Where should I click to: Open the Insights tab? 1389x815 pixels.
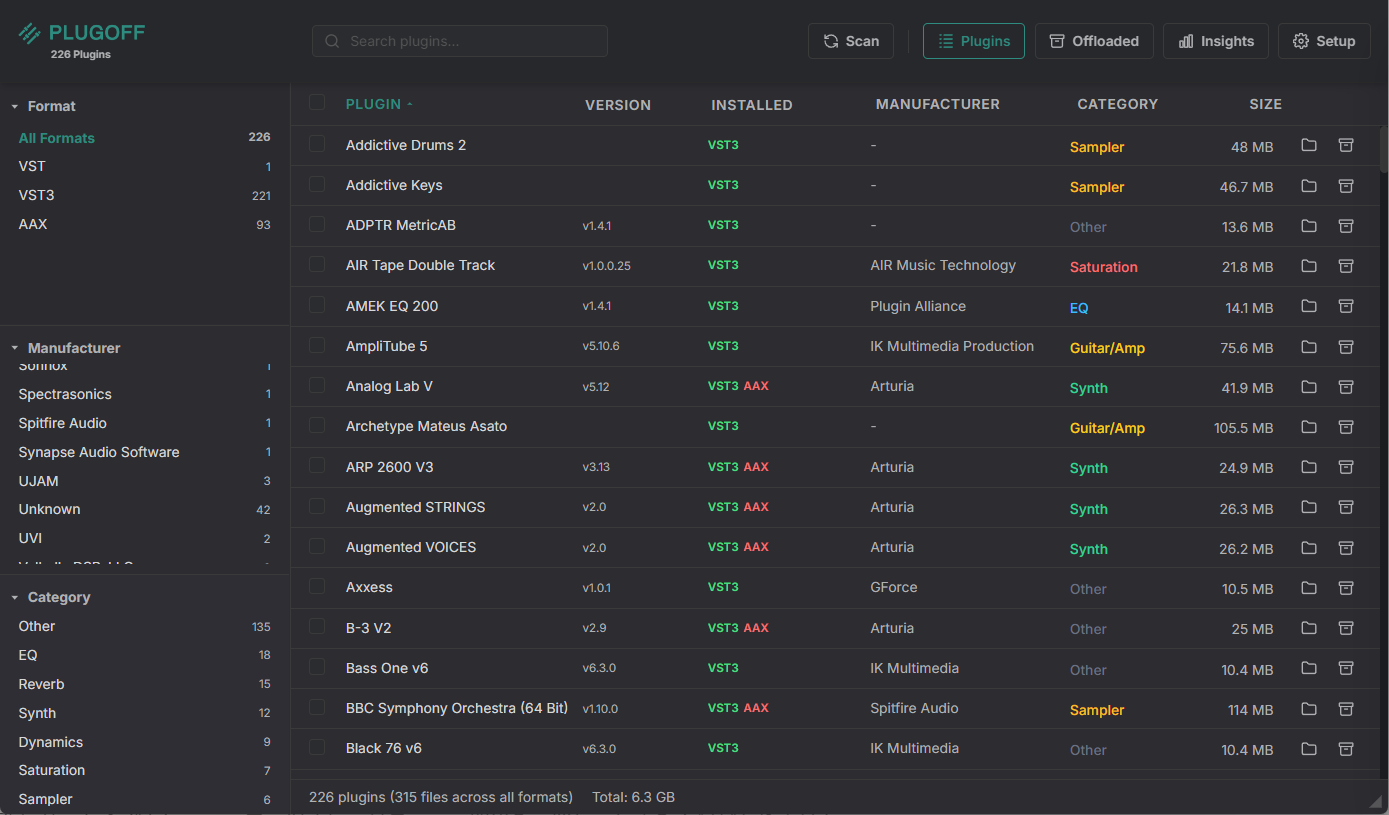point(1216,41)
